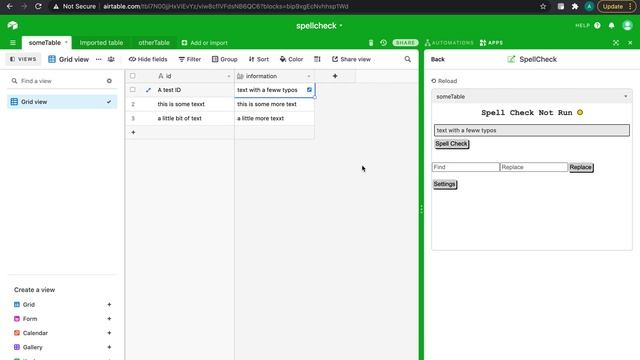Open Hide fields

tap(148, 59)
